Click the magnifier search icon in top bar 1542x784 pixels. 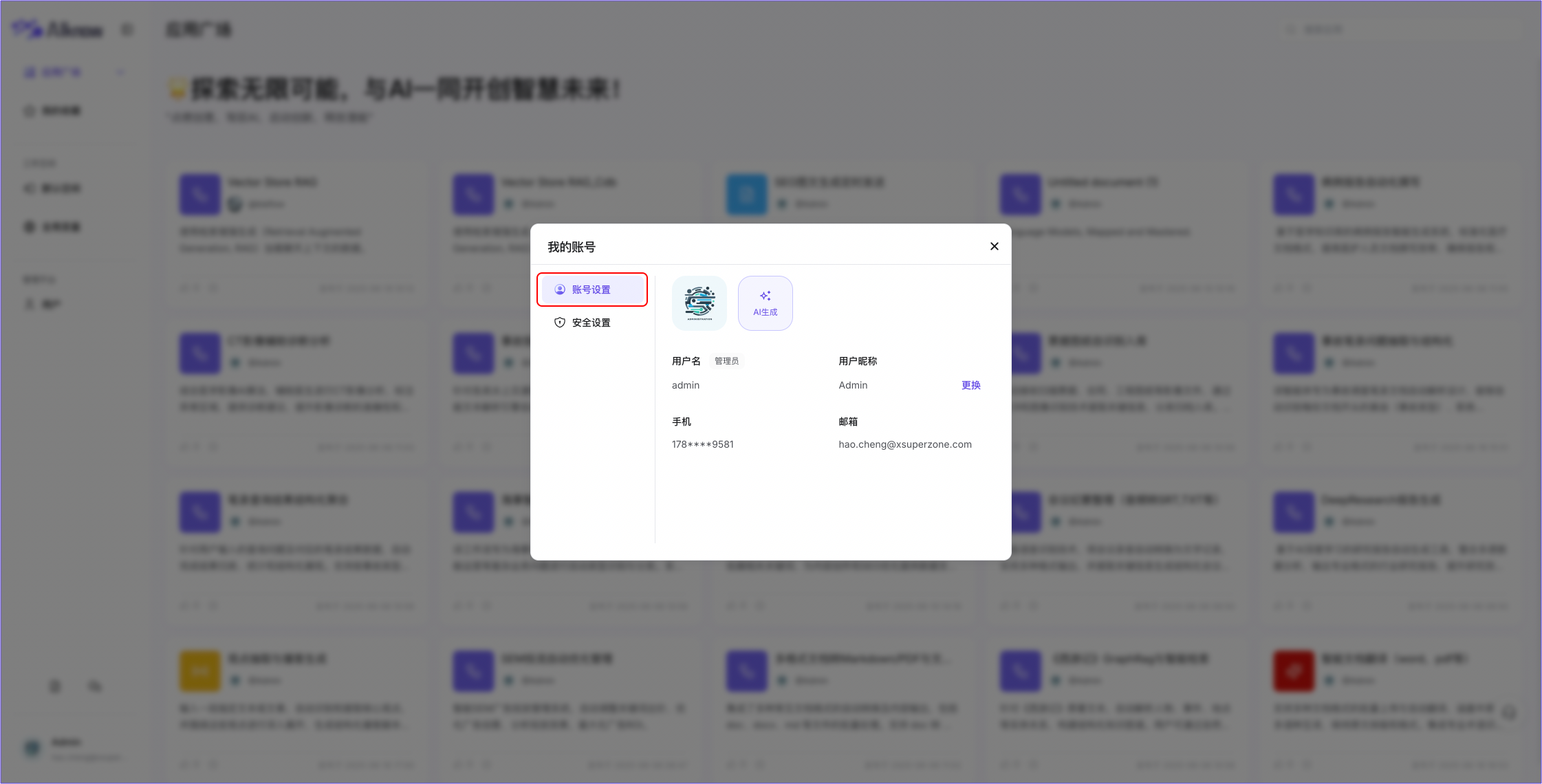(1290, 28)
